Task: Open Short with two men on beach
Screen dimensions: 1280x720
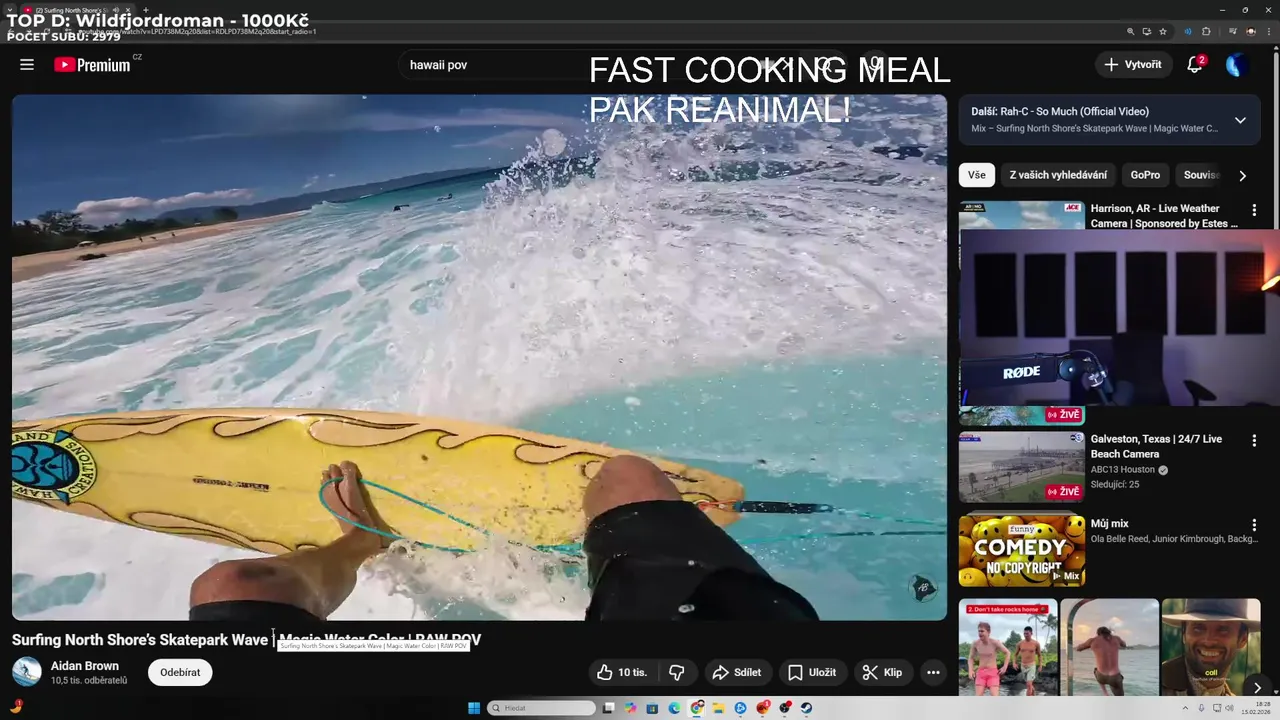Action: [x=1008, y=647]
